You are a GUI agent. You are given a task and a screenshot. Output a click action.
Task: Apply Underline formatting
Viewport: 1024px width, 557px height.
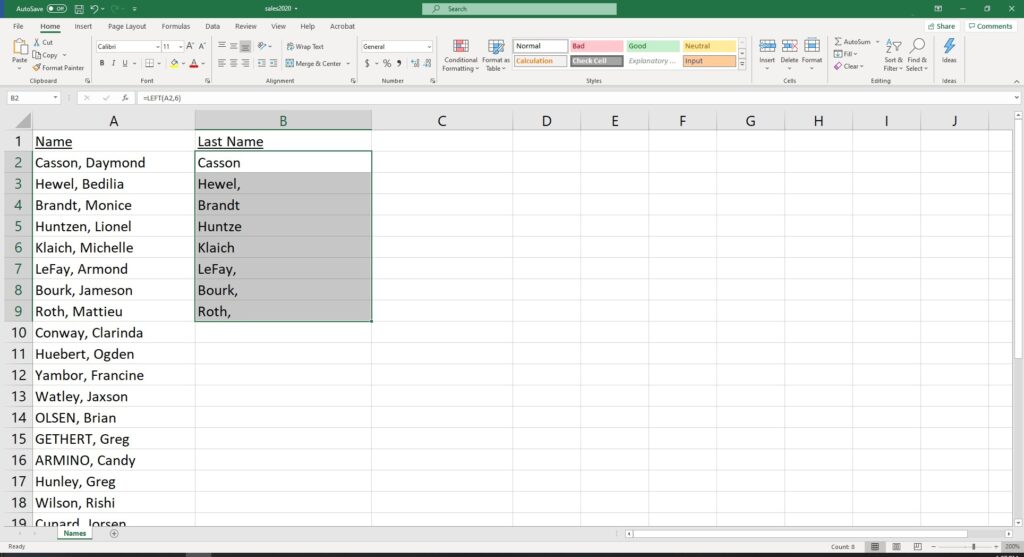coord(125,63)
